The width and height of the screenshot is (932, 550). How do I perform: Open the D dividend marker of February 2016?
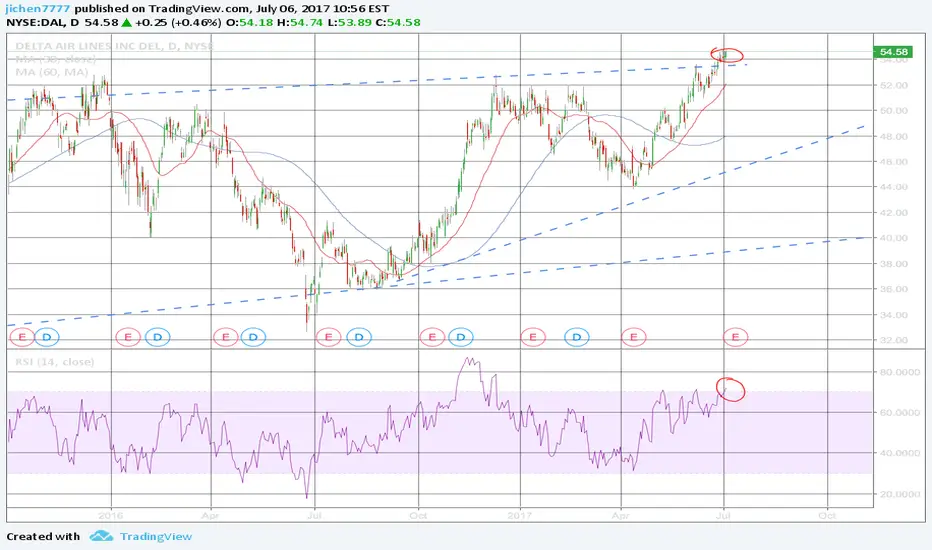158,337
